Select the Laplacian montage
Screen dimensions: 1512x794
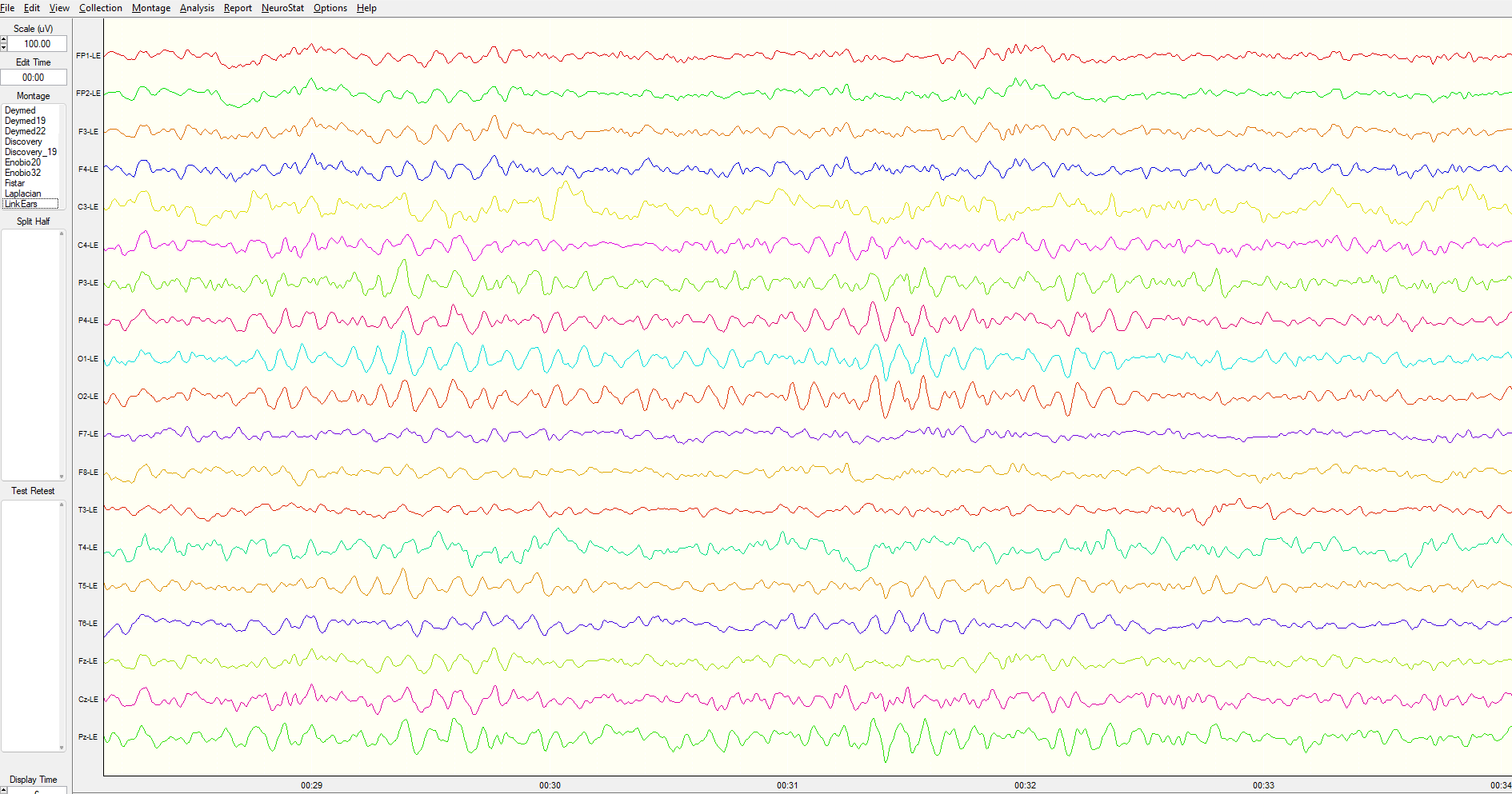[22, 193]
